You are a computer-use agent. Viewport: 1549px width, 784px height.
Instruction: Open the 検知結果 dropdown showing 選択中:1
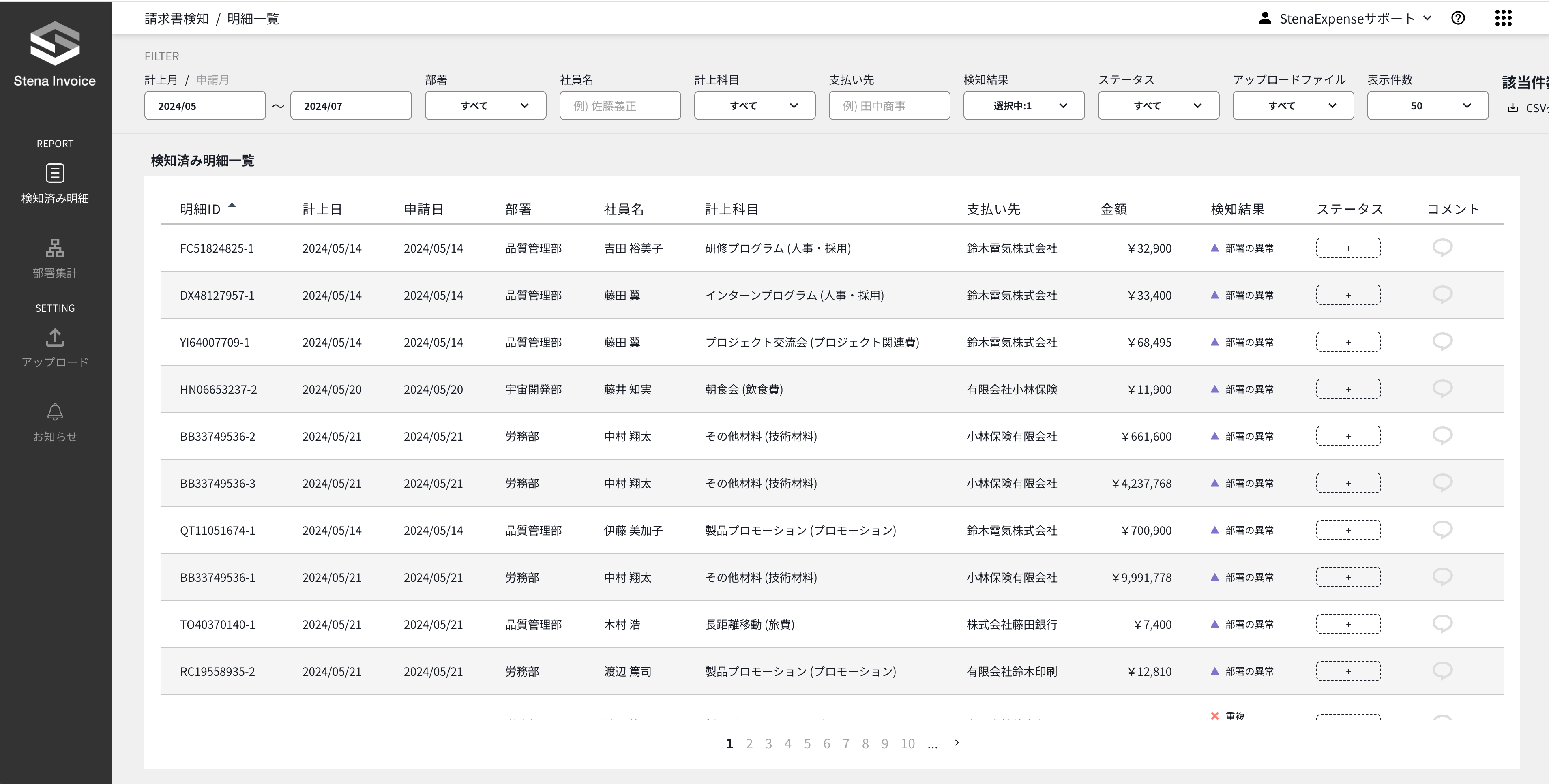(1023, 106)
